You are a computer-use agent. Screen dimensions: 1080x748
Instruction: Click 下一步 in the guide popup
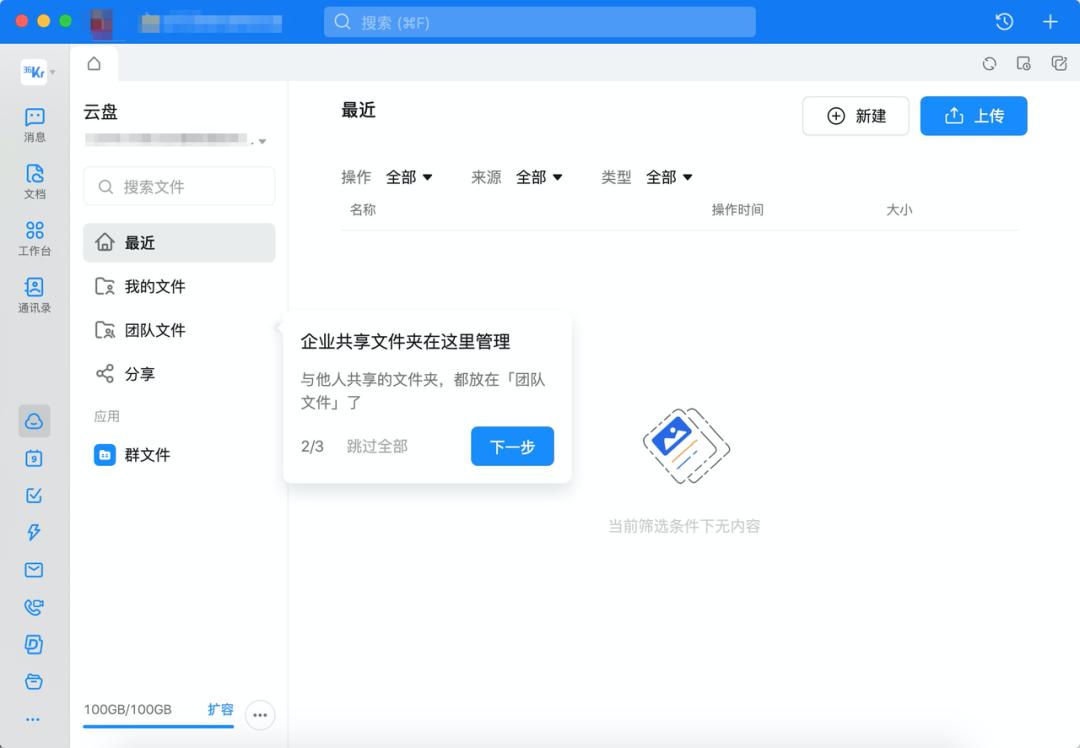[512, 446]
